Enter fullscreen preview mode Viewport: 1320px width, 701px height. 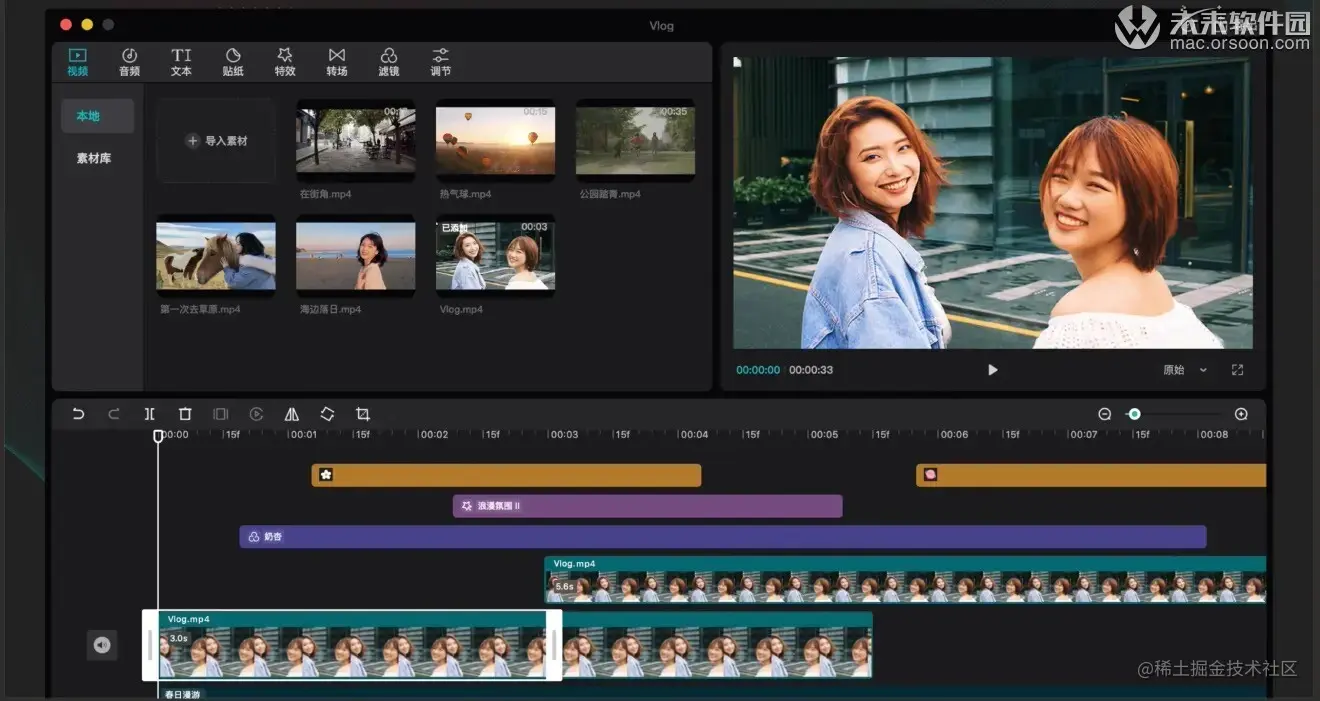pyautogui.click(x=1237, y=370)
